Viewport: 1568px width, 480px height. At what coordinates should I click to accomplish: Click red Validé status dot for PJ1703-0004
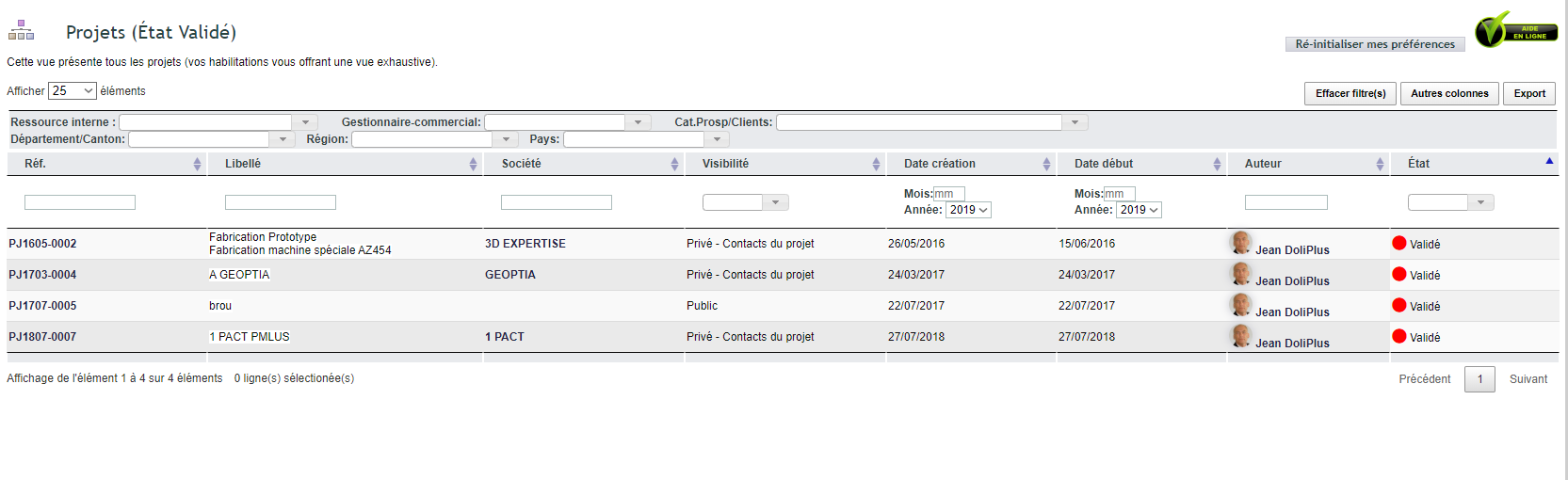point(1399,274)
